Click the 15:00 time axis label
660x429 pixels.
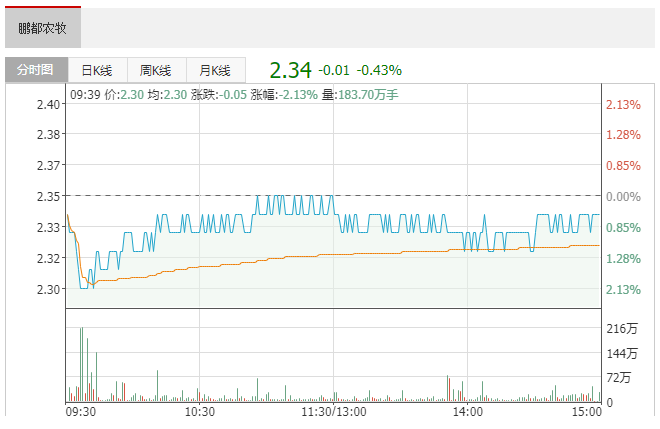pos(587,411)
